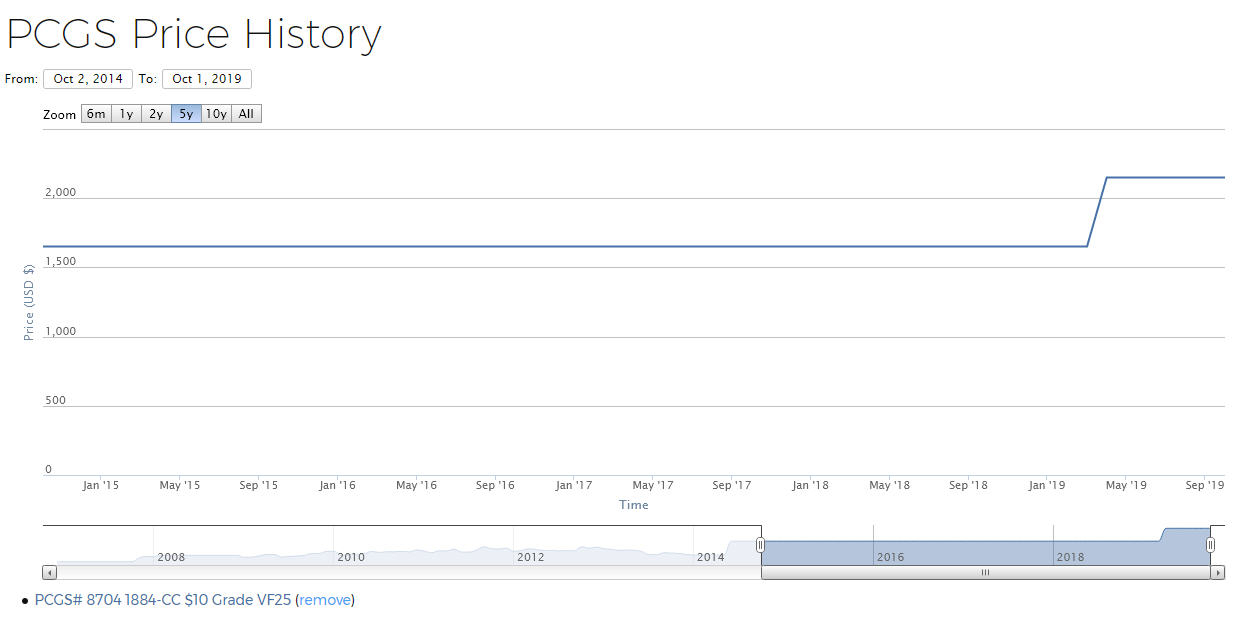Click the left scroll arrow of navigator
The height and width of the screenshot is (636, 1245).
point(50,573)
